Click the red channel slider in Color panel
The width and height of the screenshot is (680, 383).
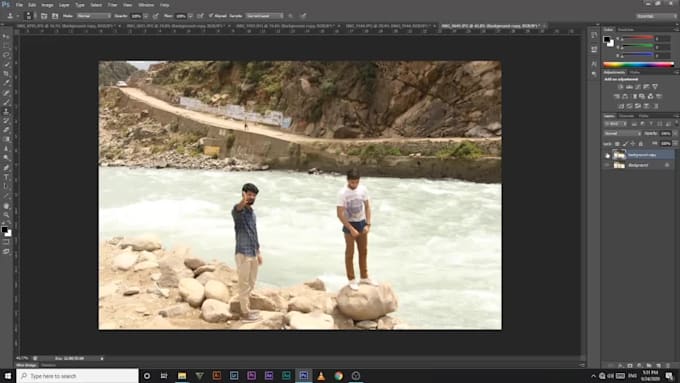(x=638, y=38)
